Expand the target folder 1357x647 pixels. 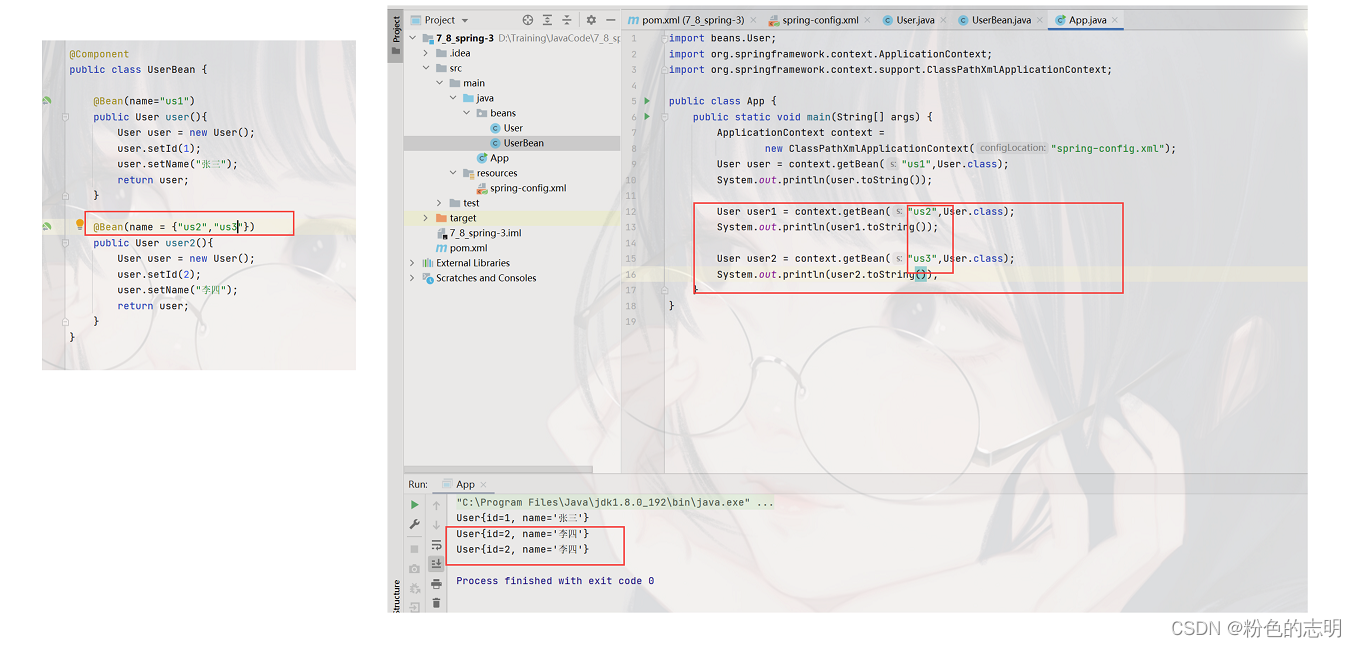[x=426, y=218]
